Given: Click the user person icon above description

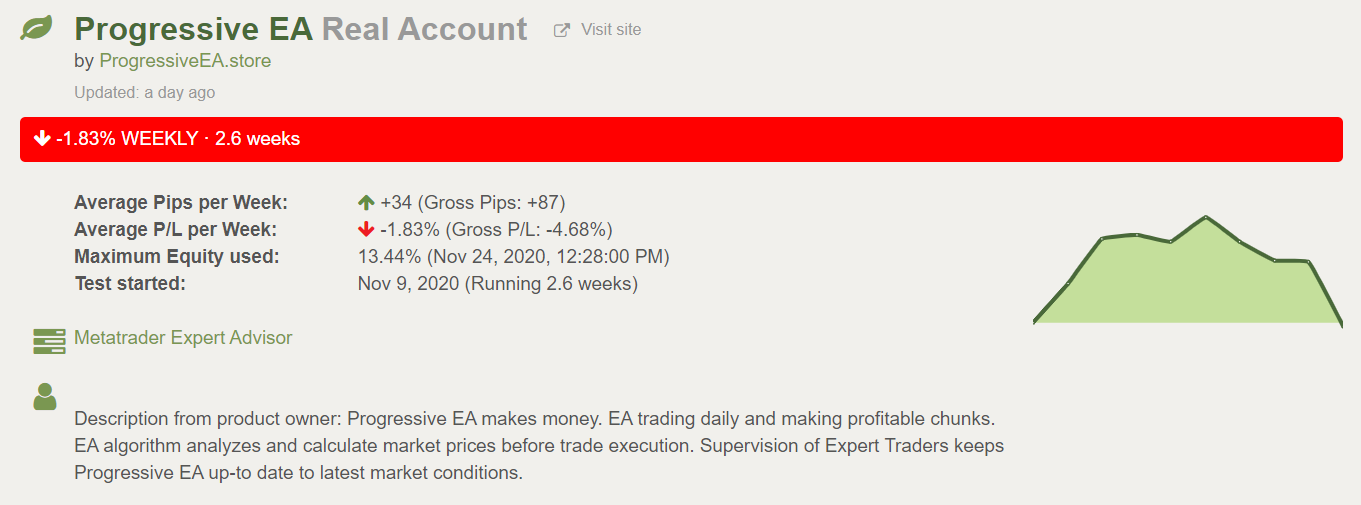Looking at the screenshot, I should pyautogui.click(x=45, y=396).
